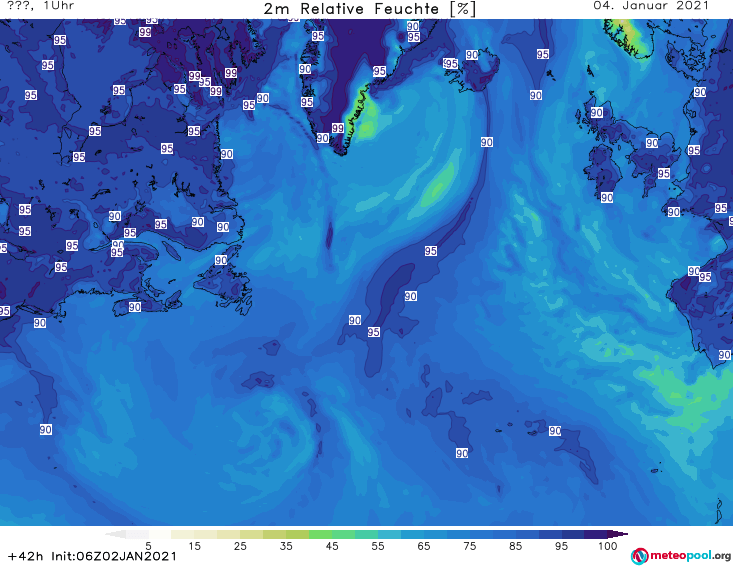
Task: Click the dark purple arrow tip ending the color scale
Action: tap(618, 534)
